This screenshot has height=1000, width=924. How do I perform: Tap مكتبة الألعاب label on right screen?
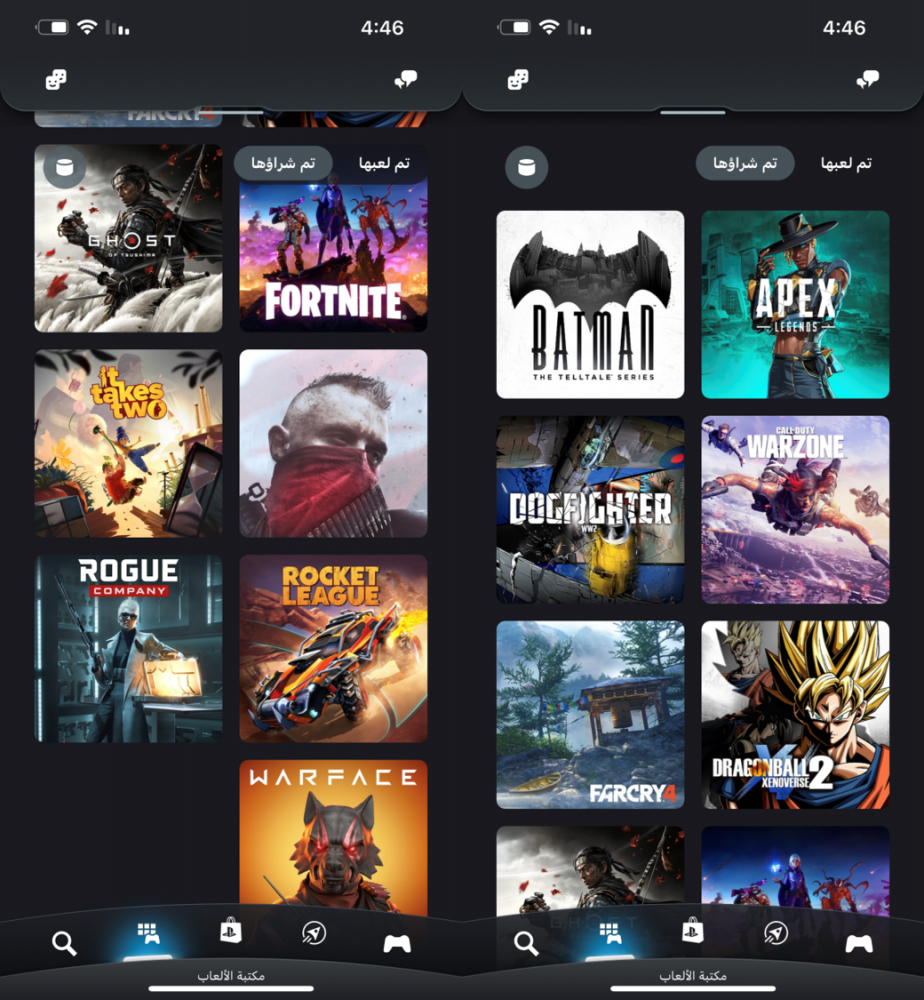(693, 976)
